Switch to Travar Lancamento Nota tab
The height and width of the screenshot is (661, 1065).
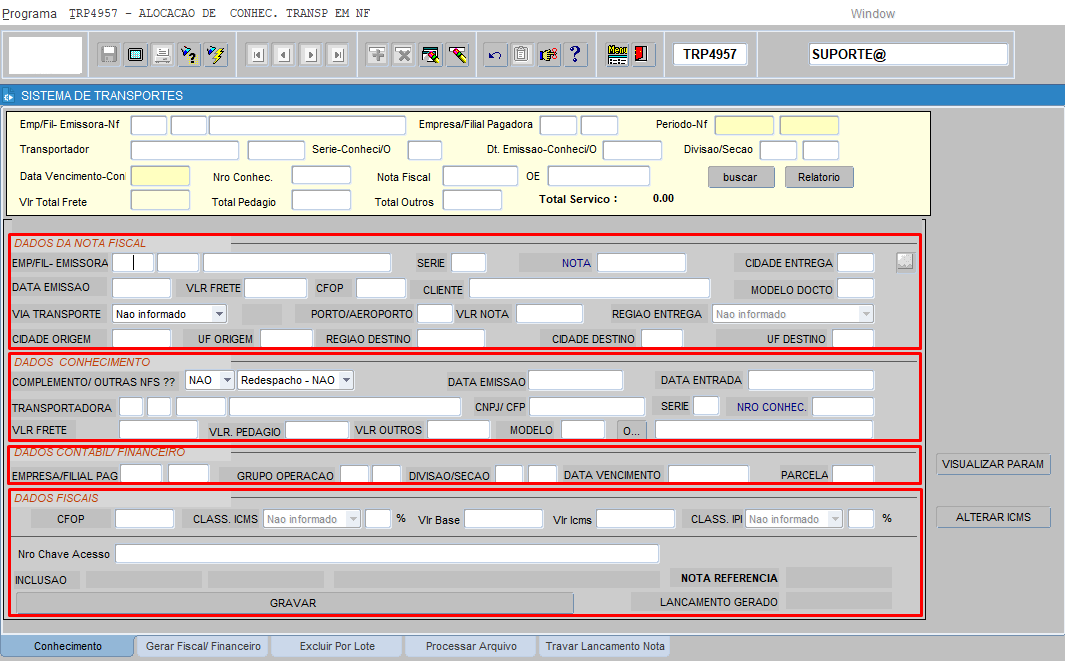click(604, 646)
